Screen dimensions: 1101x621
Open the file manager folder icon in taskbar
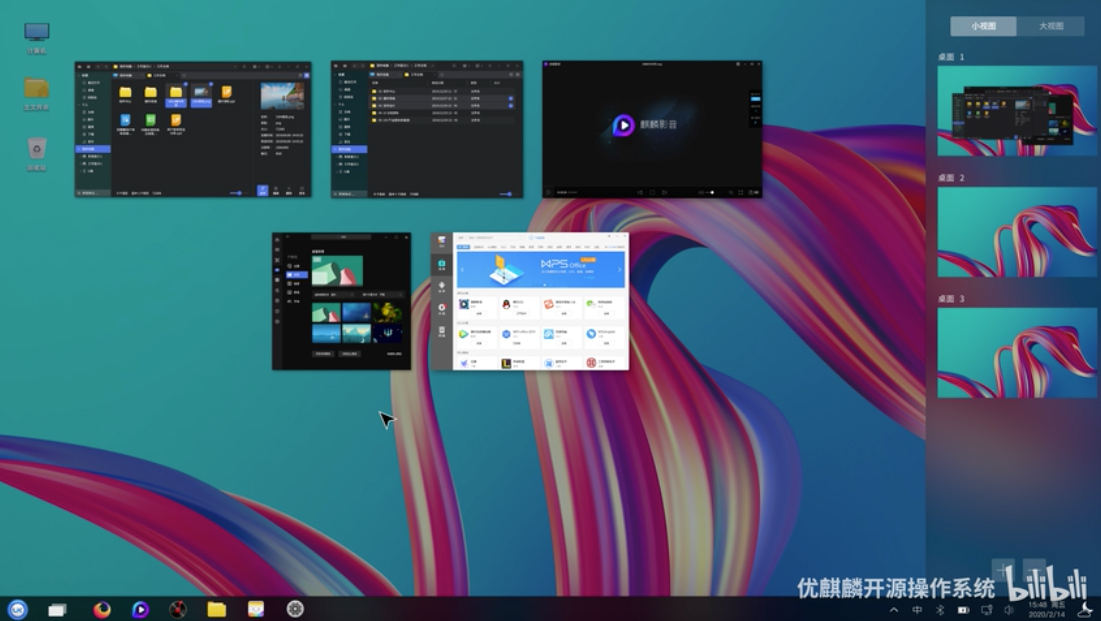(x=217, y=609)
